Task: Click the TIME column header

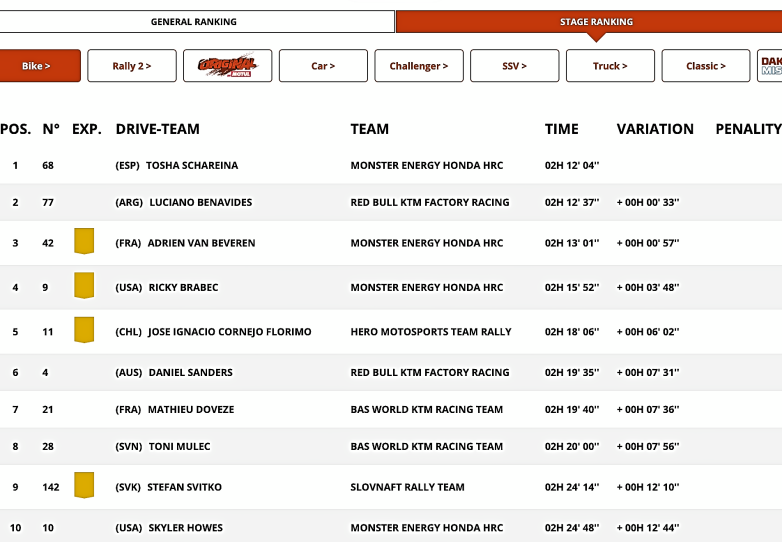Action: pyautogui.click(x=562, y=129)
